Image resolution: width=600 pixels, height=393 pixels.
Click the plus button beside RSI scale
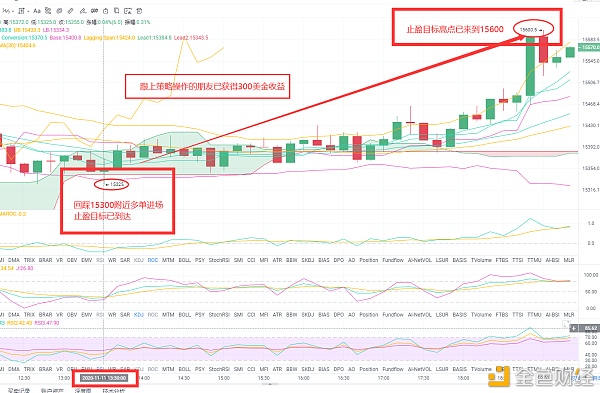tap(574, 328)
